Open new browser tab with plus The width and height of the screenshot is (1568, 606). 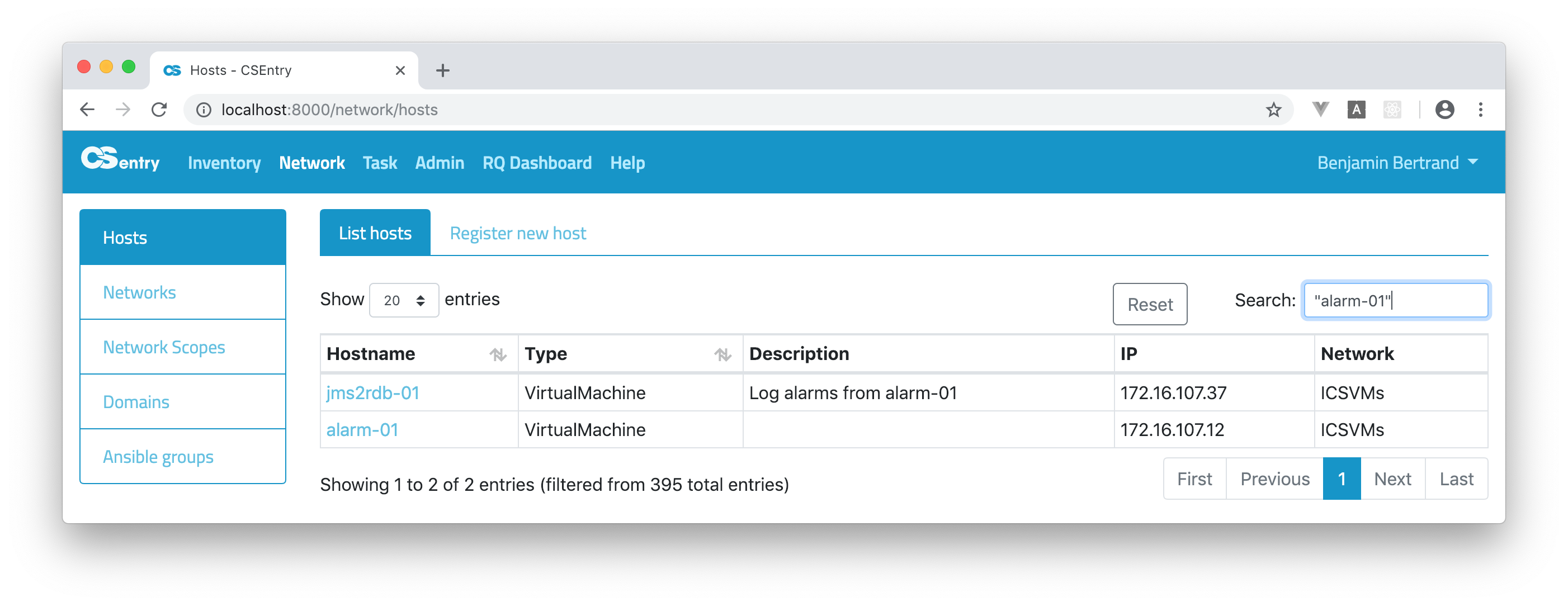point(442,70)
